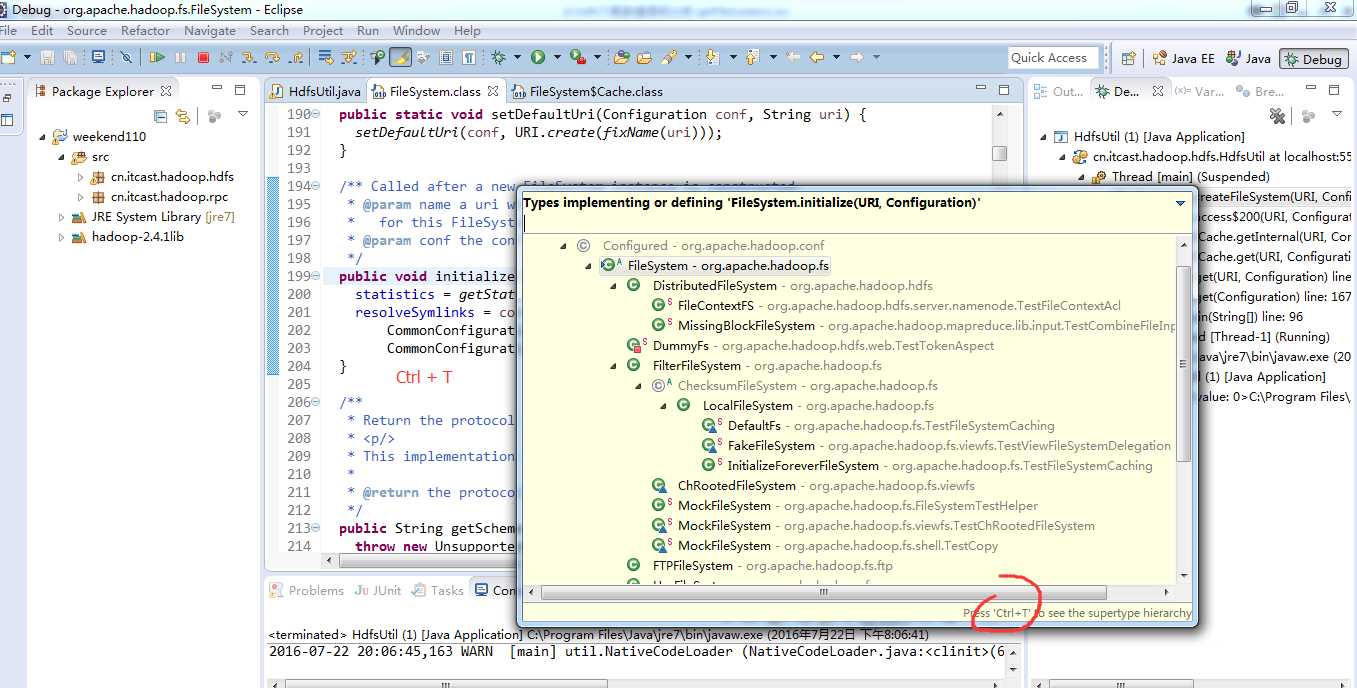This screenshot has height=688, width=1357.
Task: Click Back navigation yellow arrow
Action: click(817, 58)
